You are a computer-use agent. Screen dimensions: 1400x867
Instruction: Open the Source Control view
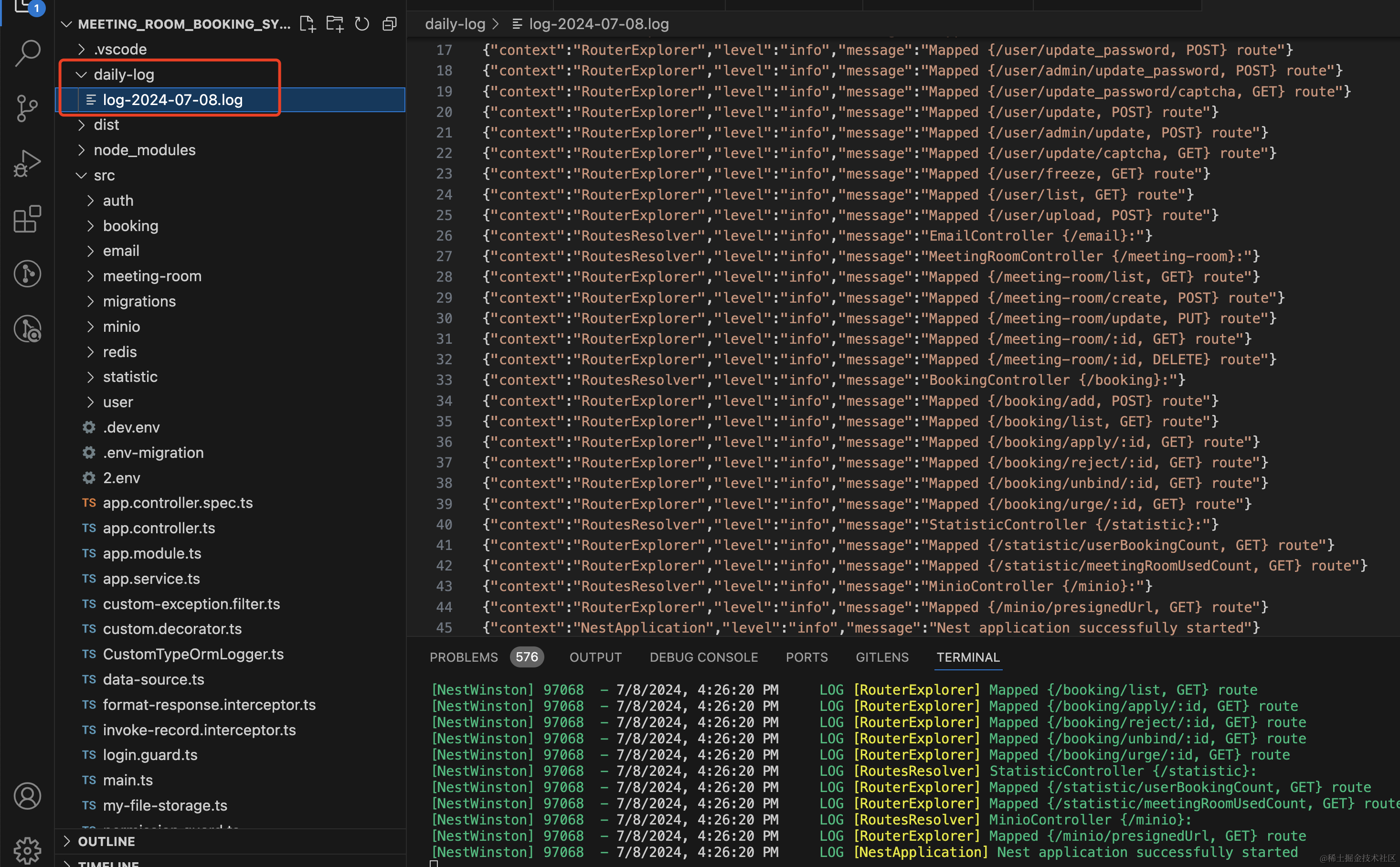27,108
